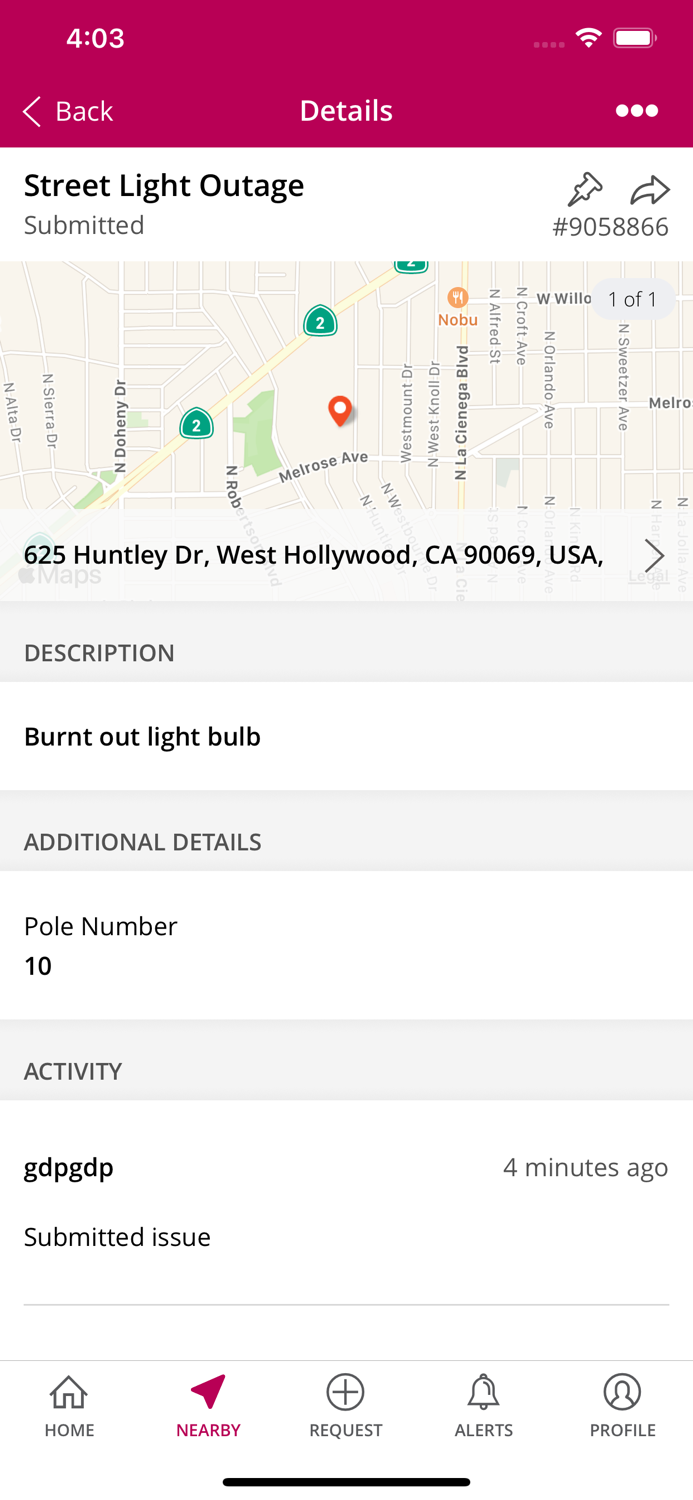Expand address details with the chevron
Screen dimensions: 693x1500
[654, 555]
